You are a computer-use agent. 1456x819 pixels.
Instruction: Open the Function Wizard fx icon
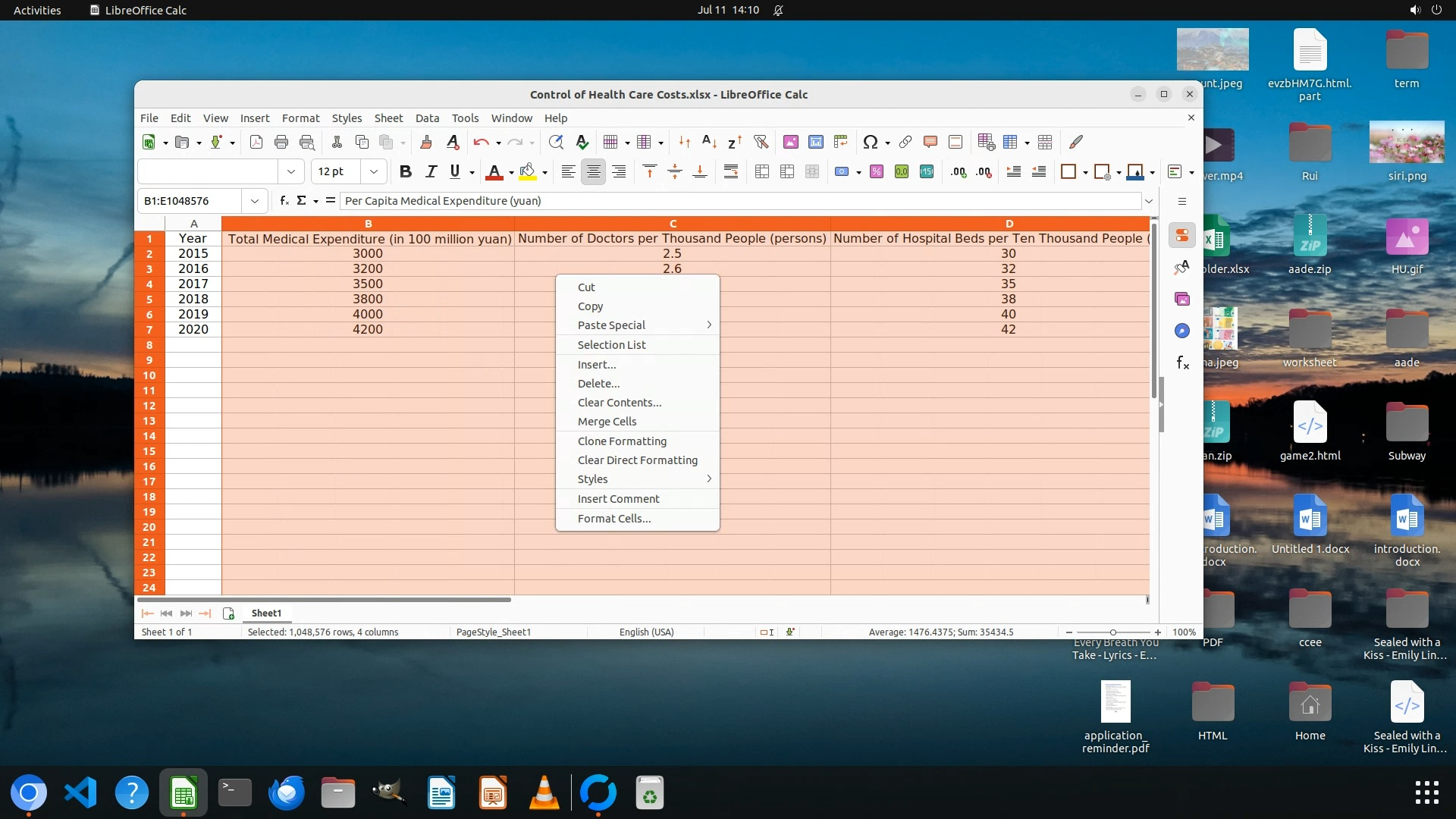[x=284, y=201]
